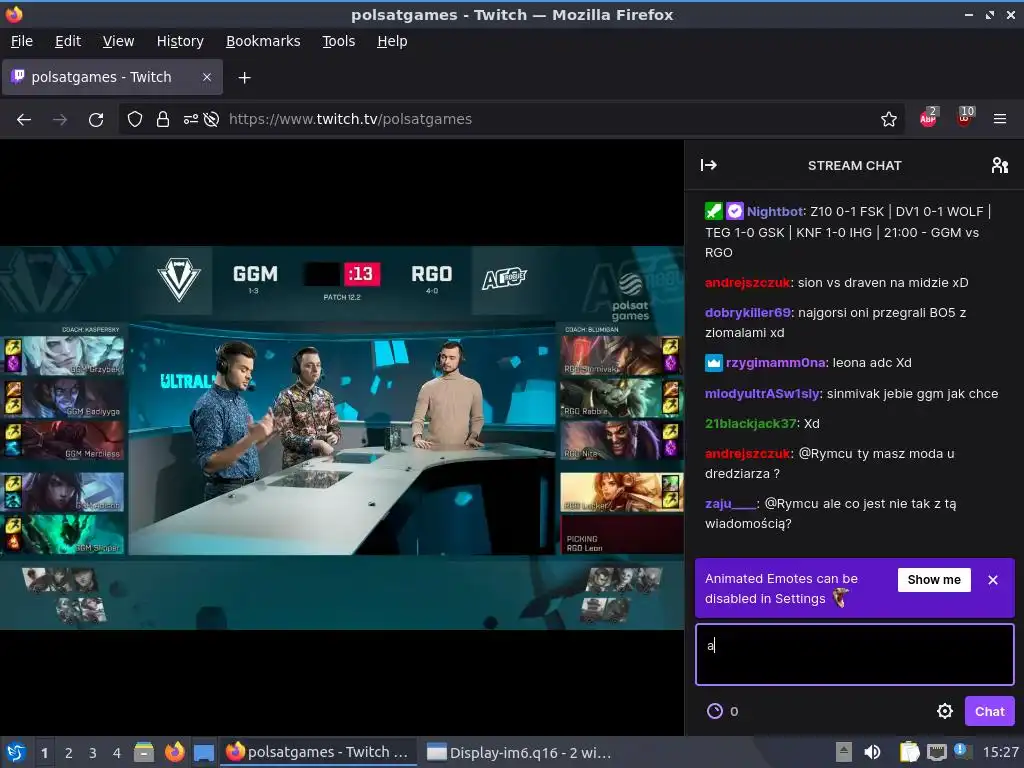Open the Firefox hamburger menu
The height and width of the screenshot is (768, 1024).
point(999,120)
